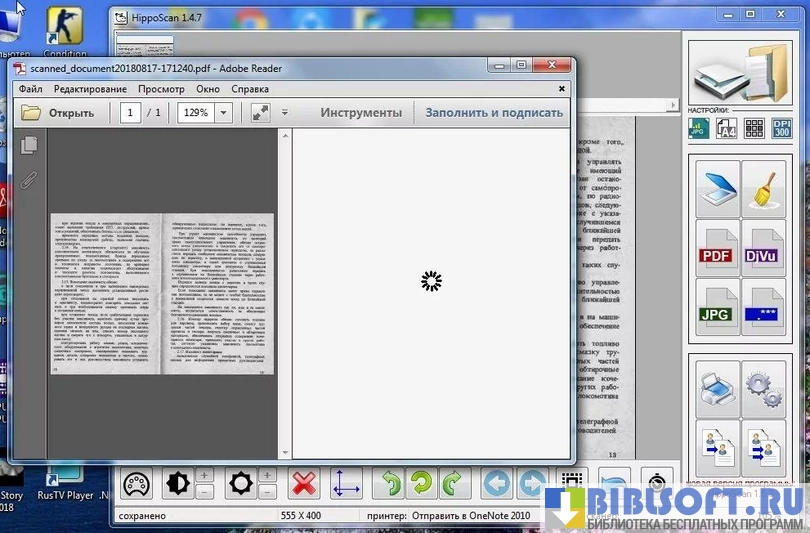Viewport: 810px width, 533px height.
Task: Click the scanner icon in the right panel
Action: click(x=716, y=189)
